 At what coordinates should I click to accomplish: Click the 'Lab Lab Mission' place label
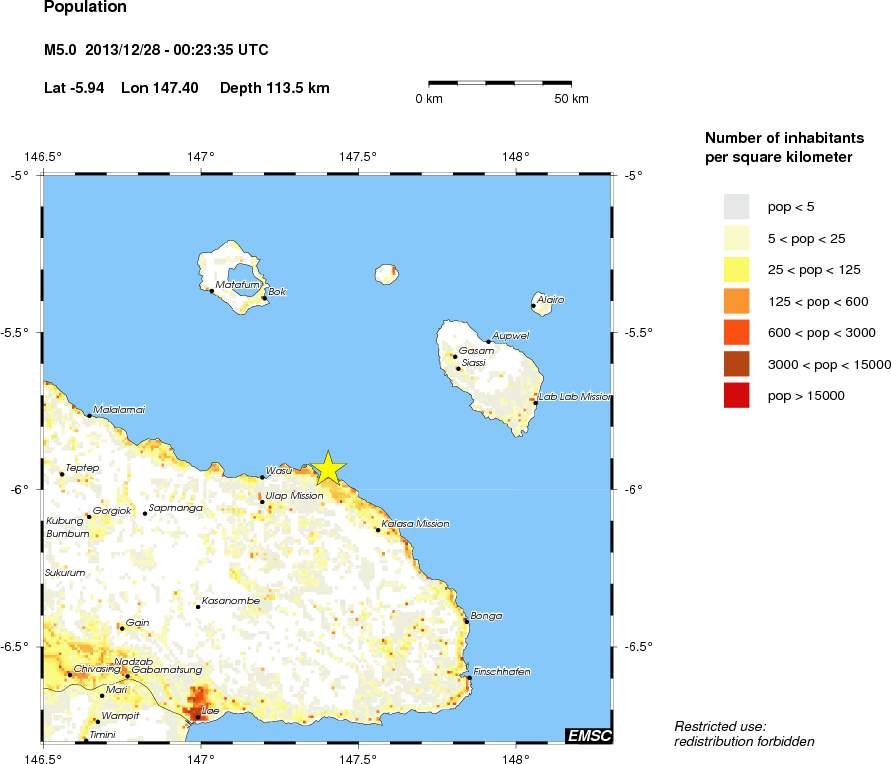574,397
